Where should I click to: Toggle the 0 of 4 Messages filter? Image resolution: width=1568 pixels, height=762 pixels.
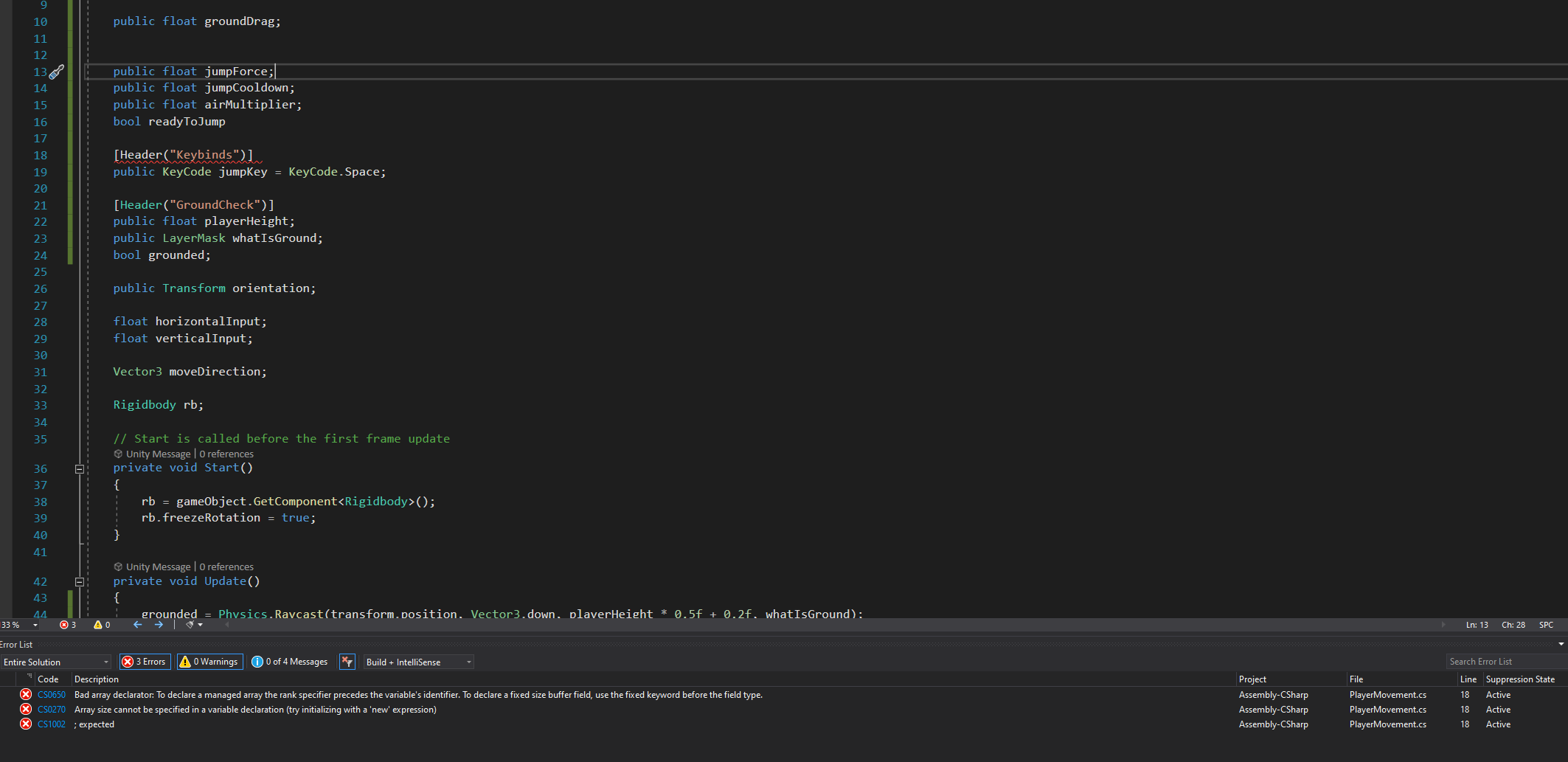(290, 662)
